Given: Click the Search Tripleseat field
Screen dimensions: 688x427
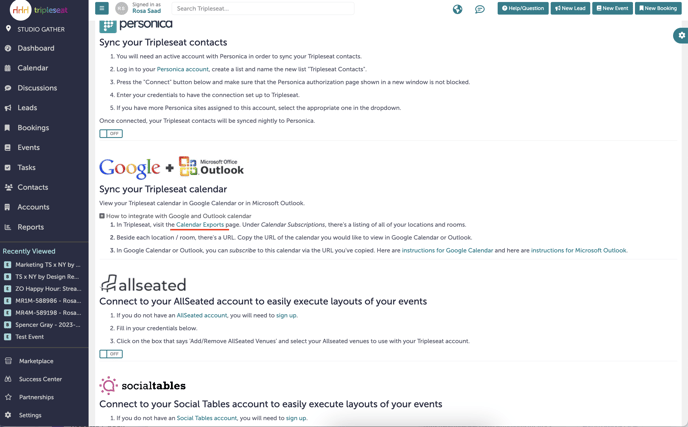Looking at the screenshot, I should pyautogui.click(x=262, y=9).
